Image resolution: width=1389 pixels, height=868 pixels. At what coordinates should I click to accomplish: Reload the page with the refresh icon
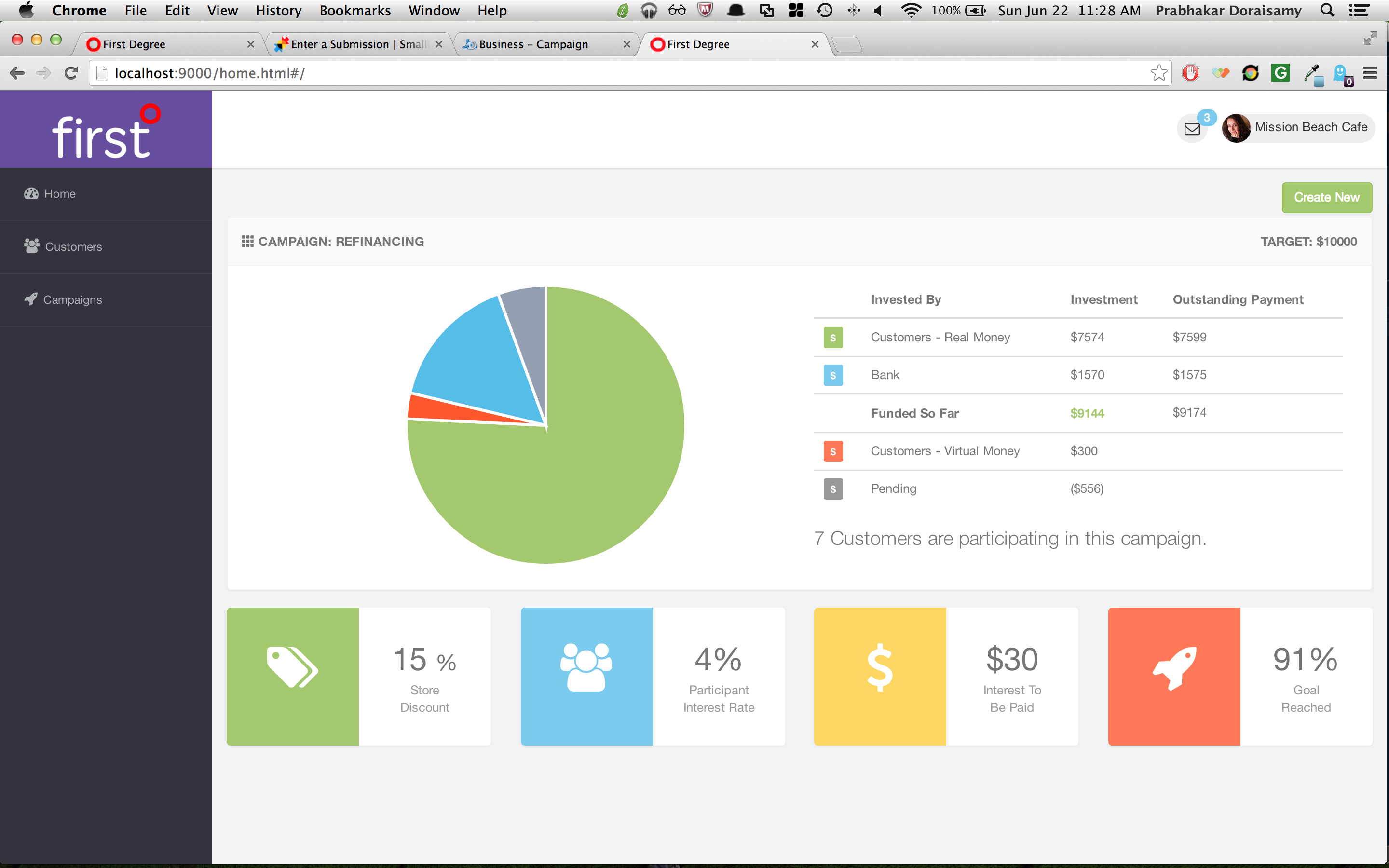click(x=71, y=73)
